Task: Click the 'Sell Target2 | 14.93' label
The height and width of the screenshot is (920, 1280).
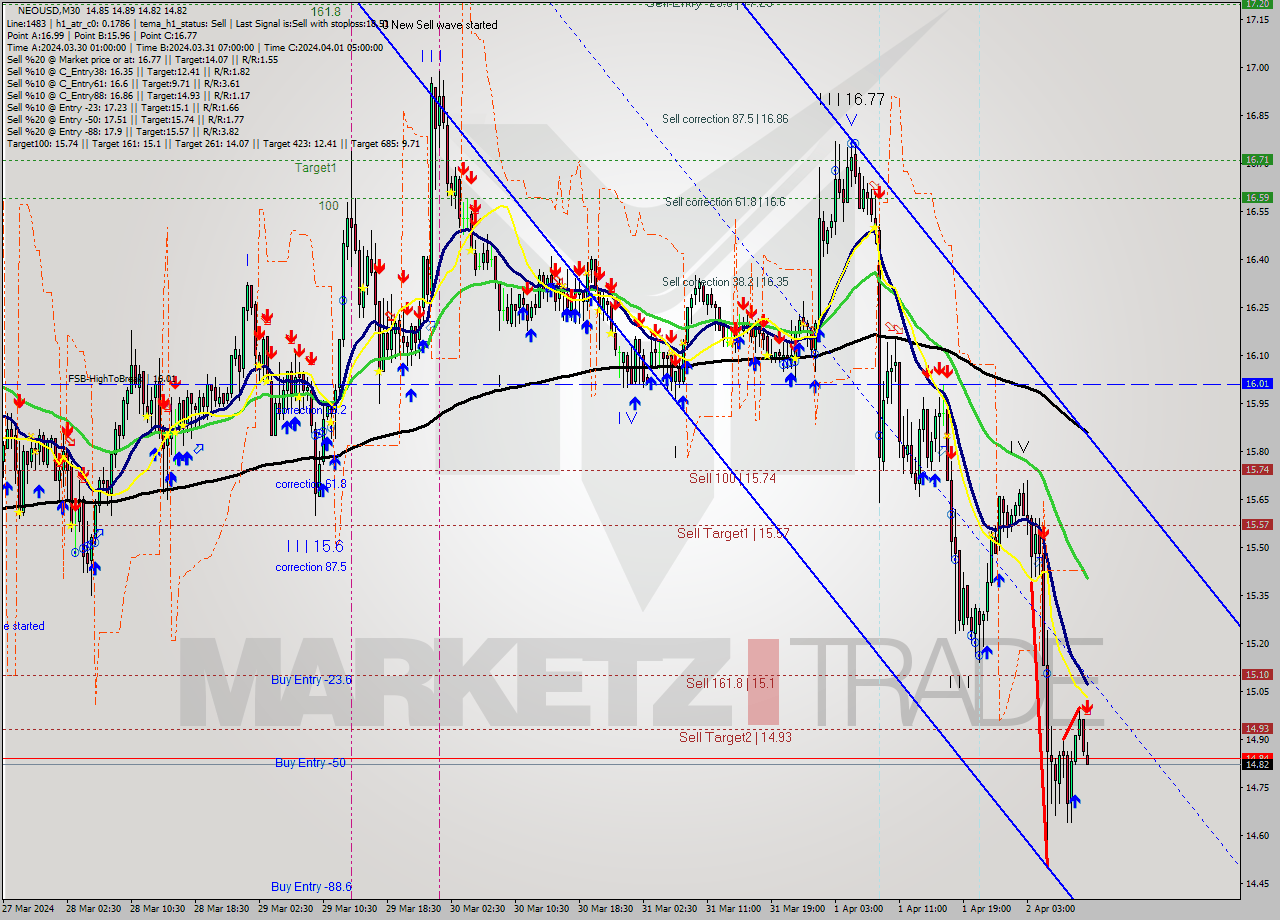Action: (735, 737)
